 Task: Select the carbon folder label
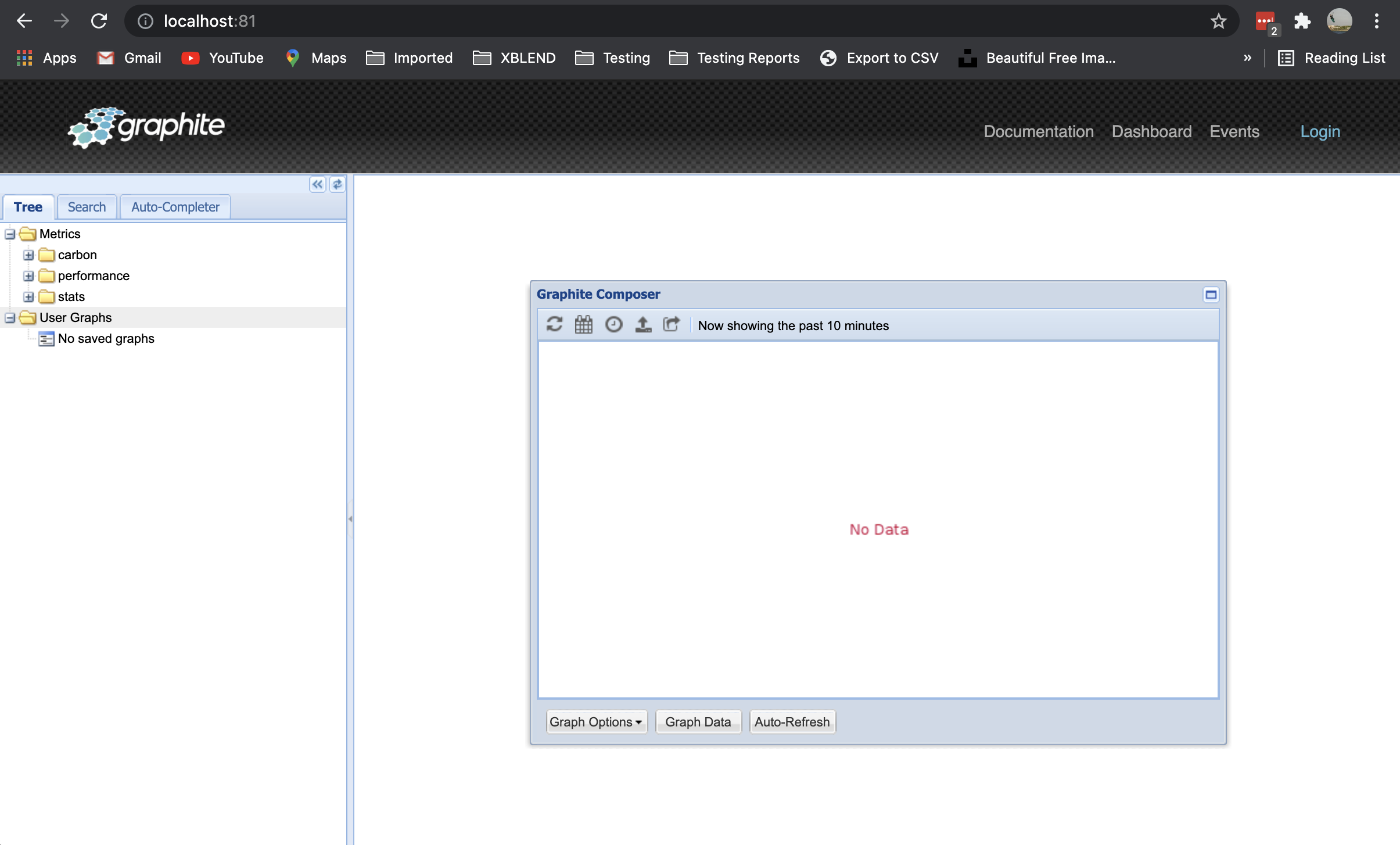pos(77,255)
